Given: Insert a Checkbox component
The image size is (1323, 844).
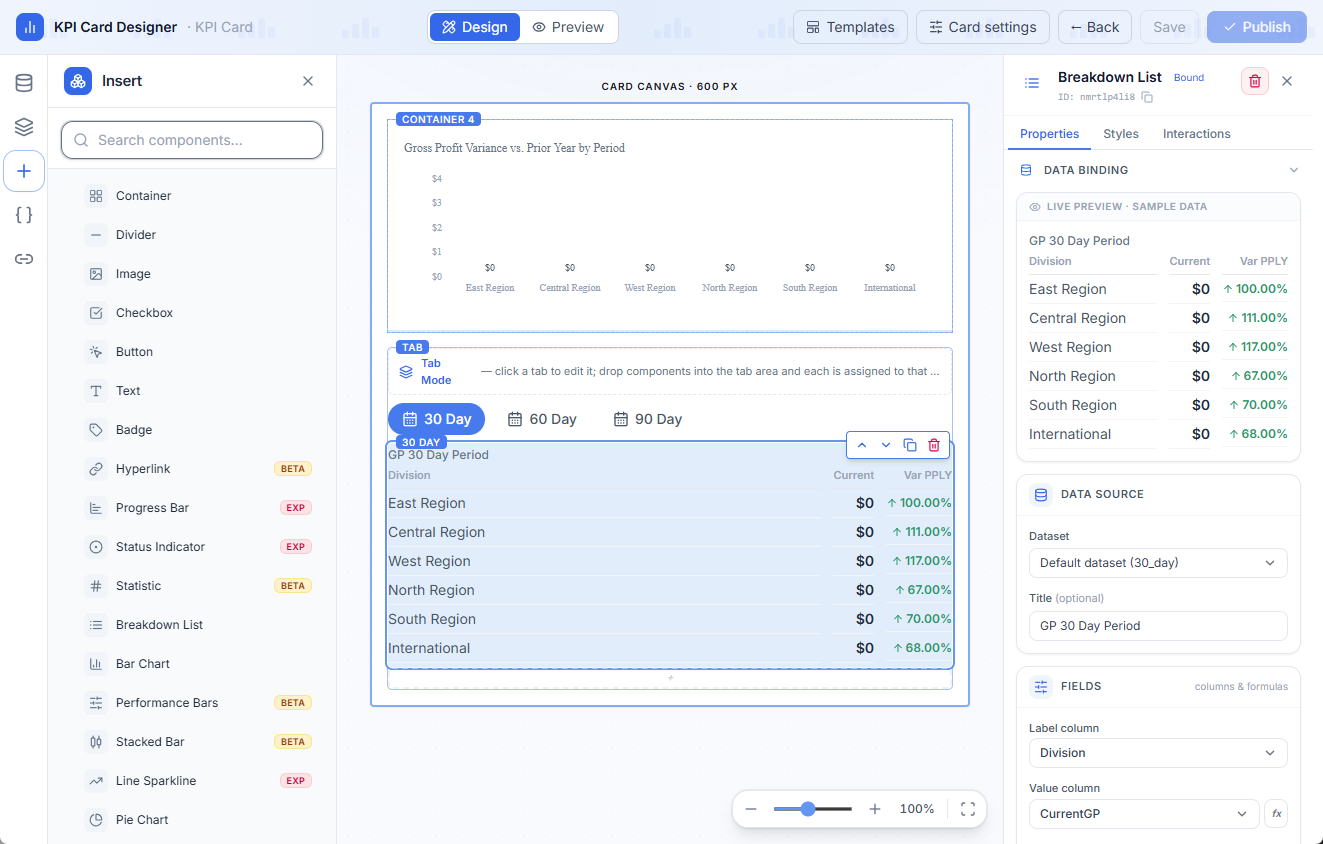Looking at the screenshot, I should click(192, 313).
